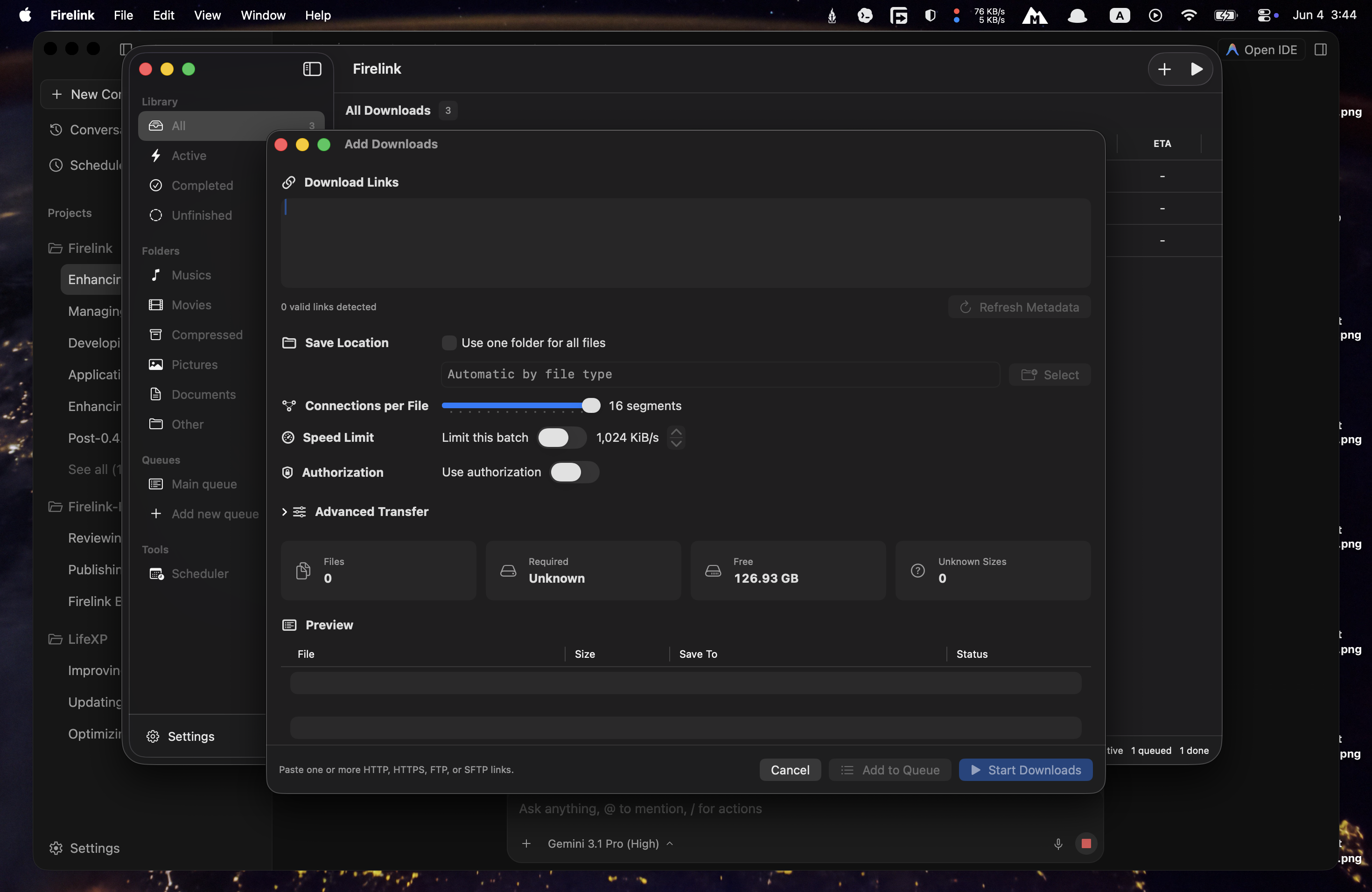Click the Add to Queue button

tap(889, 770)
